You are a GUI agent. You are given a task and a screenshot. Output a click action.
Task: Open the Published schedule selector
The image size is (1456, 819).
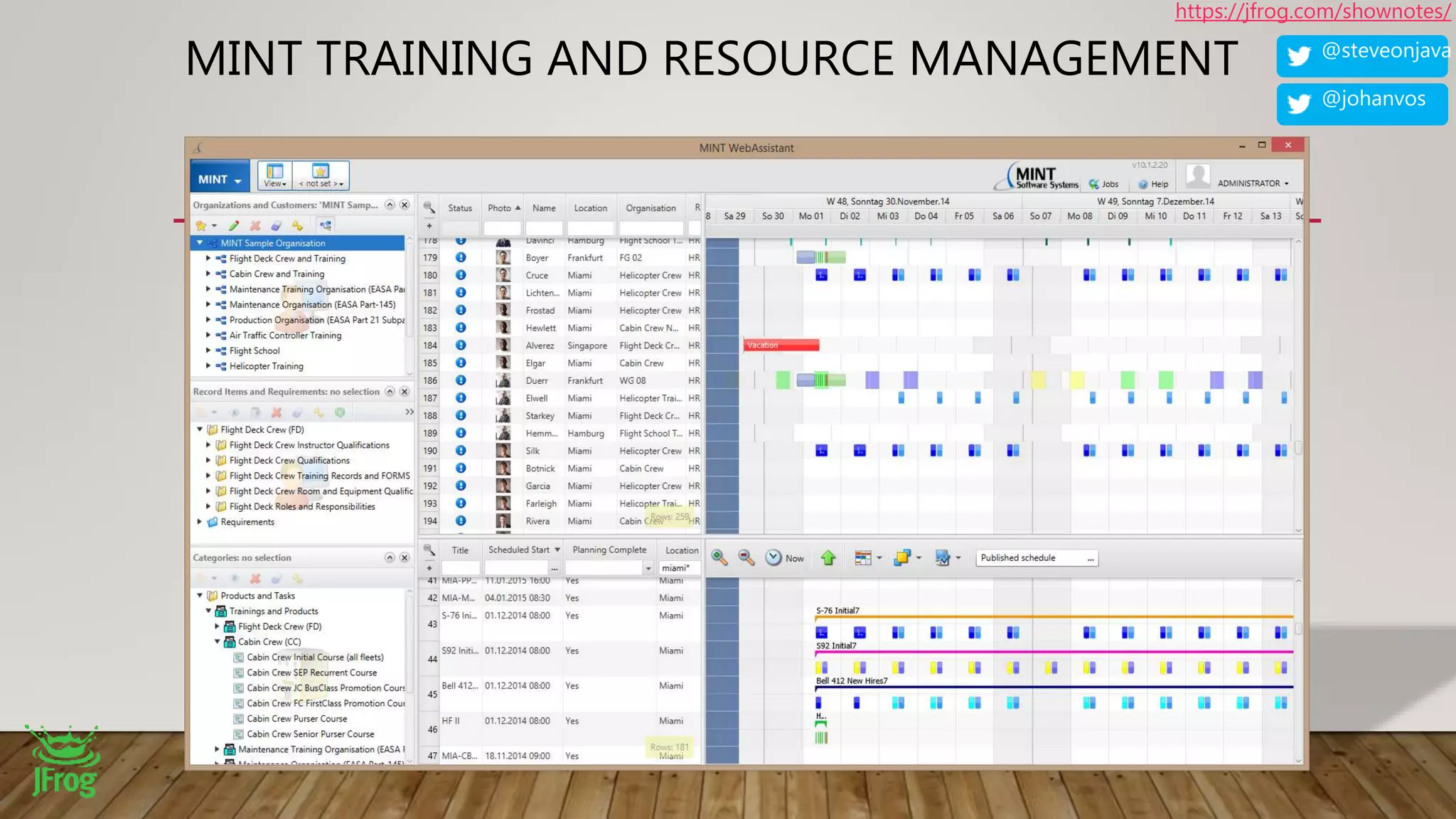tap(1037, 558)
